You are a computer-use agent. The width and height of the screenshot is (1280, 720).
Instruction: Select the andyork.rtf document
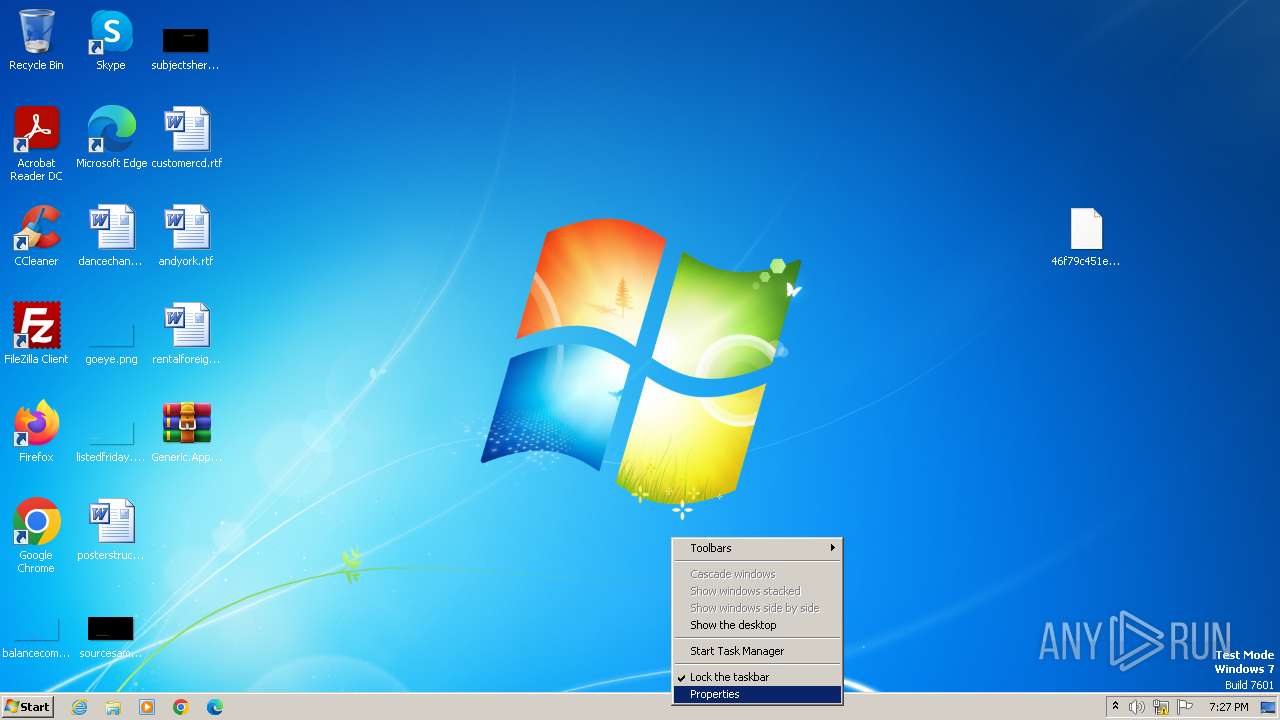[x=187, y=235]
